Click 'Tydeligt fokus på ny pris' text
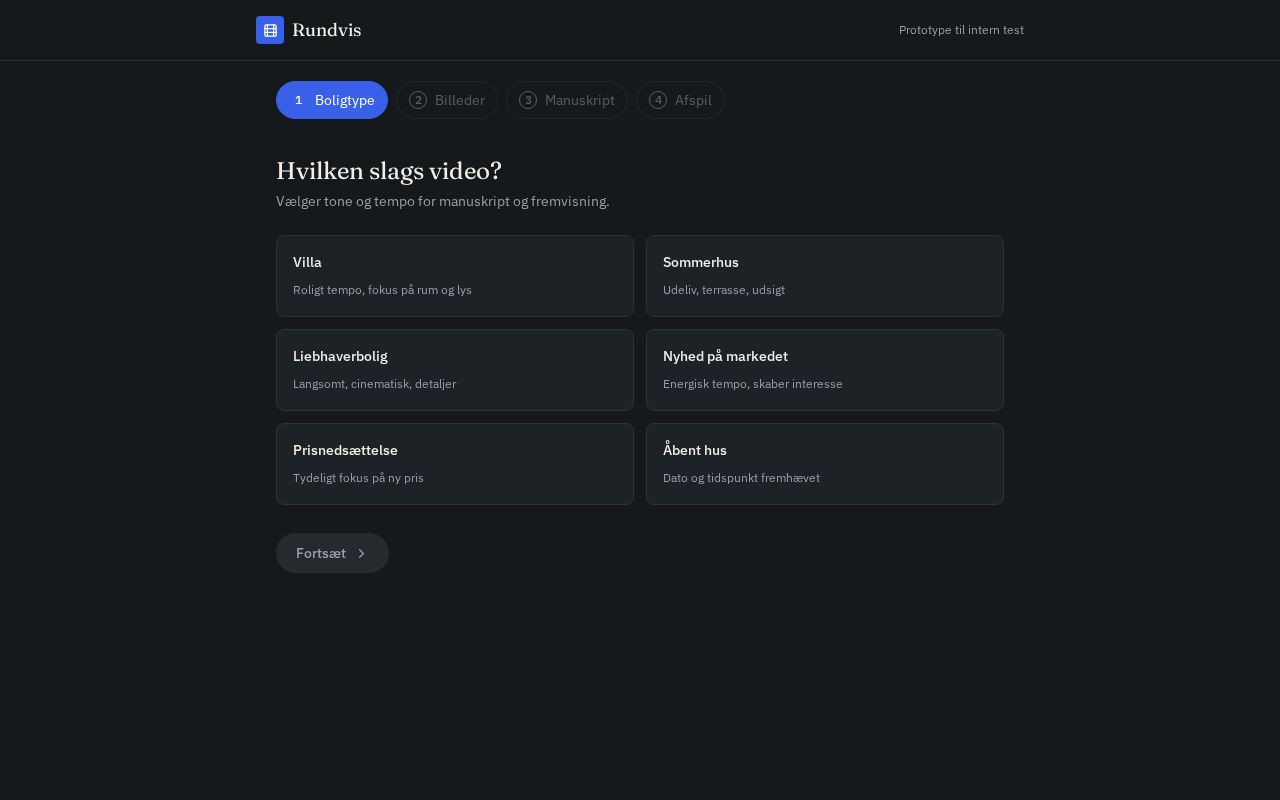This screenshot has width=1280, height=800. 358,478
